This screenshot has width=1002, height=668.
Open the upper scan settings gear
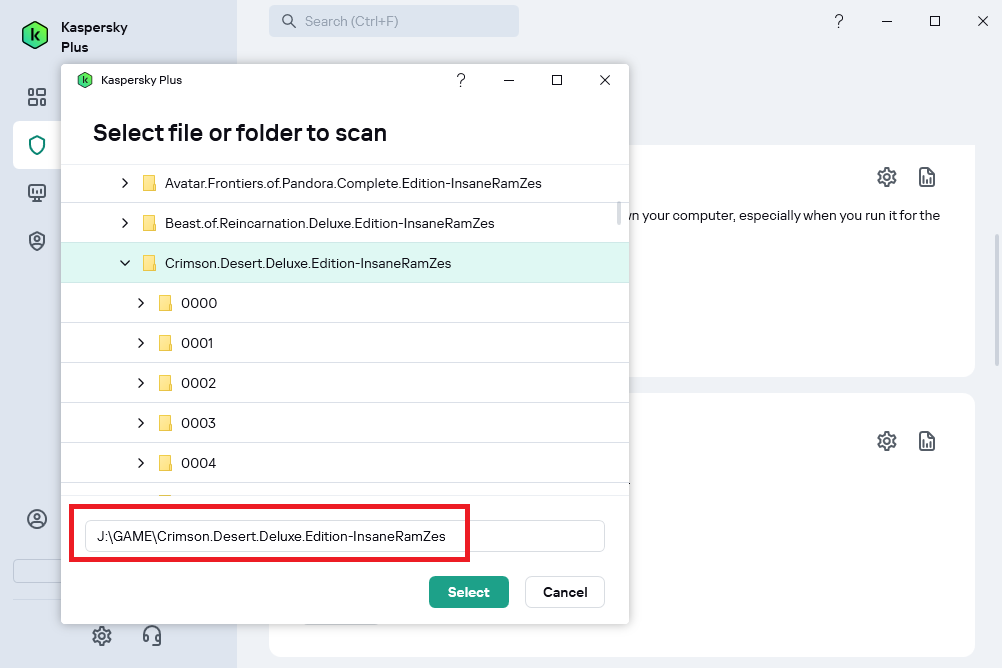[887, 177]
